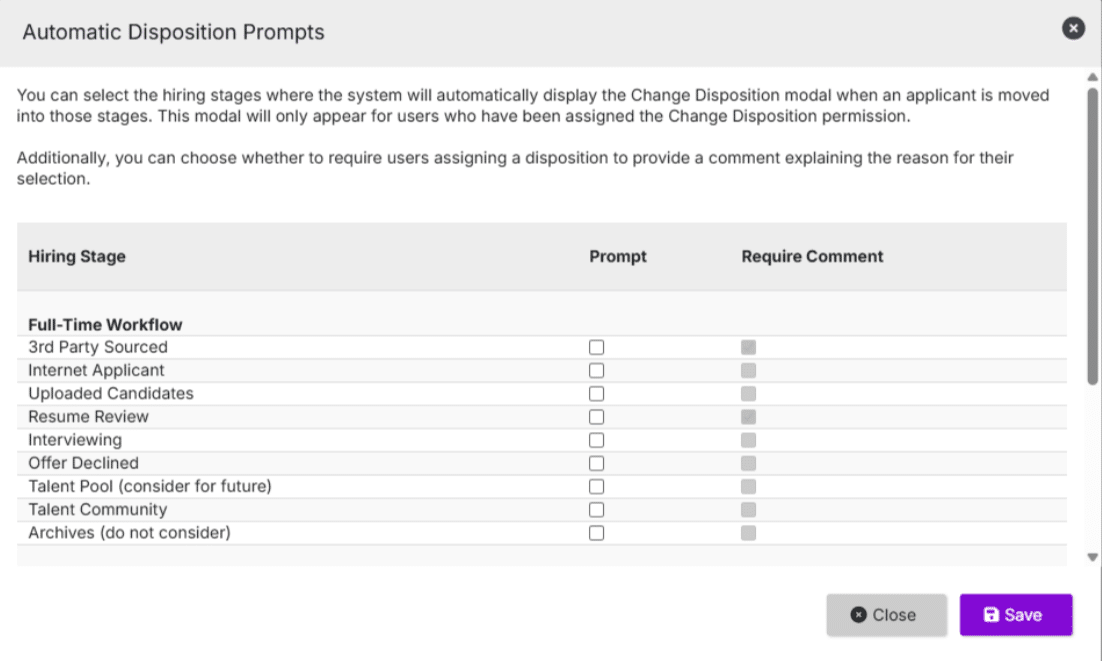Click scrollbar down arrow
The width and height of the screenshot is (1102, 661).
pos(1092,557)
